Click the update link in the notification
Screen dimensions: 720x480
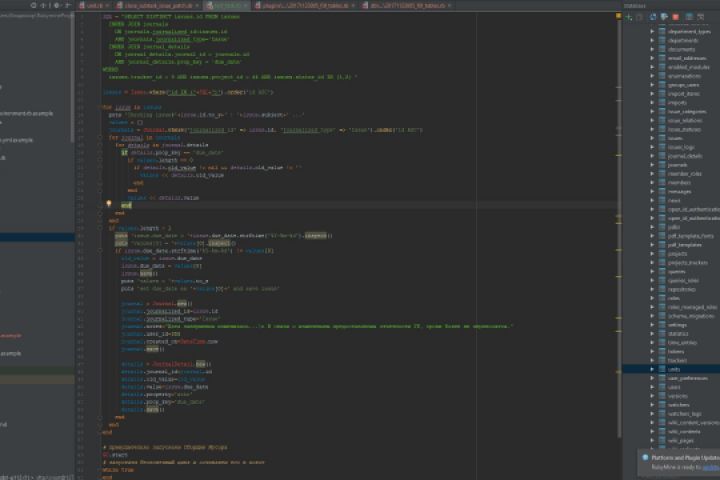coord(711,467)
